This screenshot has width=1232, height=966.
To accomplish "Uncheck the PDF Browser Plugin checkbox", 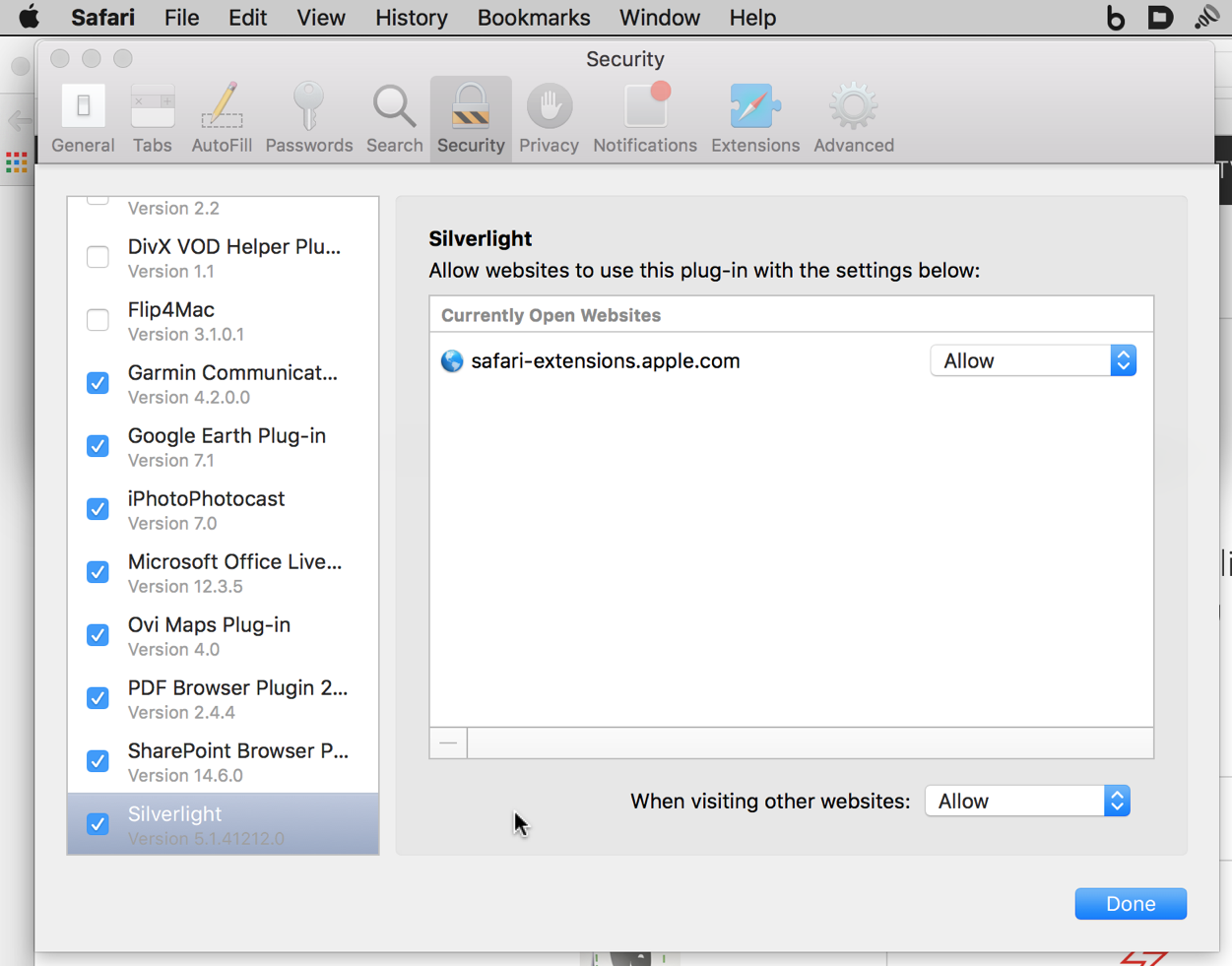I will (97, 698).
